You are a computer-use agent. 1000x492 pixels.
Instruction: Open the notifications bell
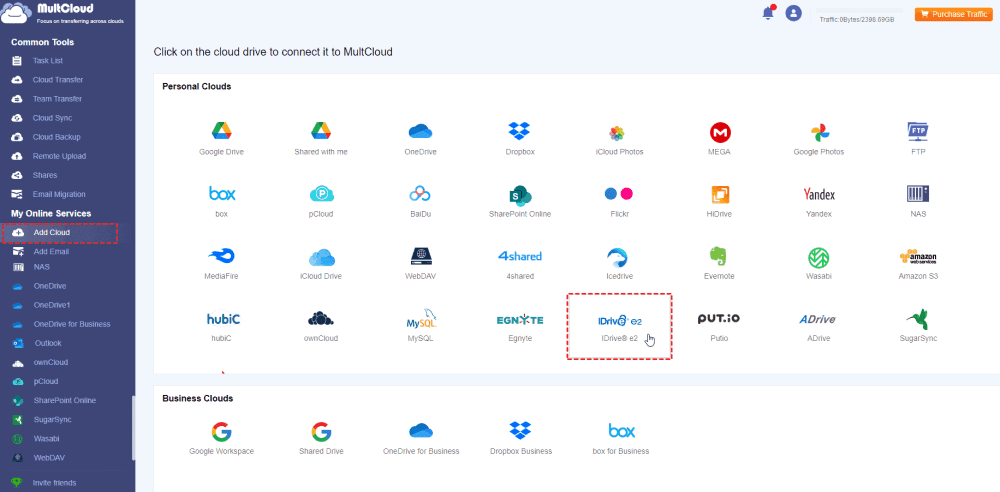pyautogui.click(x=768, y=13)
